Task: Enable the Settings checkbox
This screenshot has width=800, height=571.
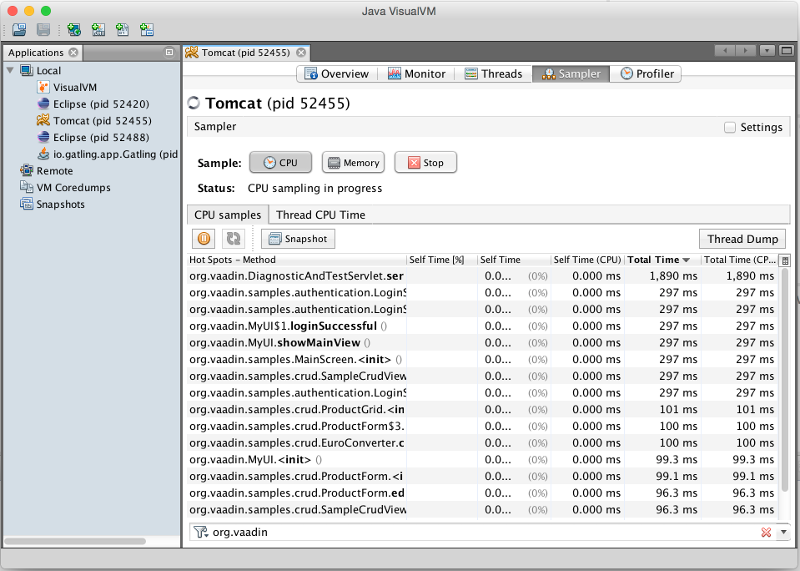Action: pyautogui.click(x=730, y=127)
